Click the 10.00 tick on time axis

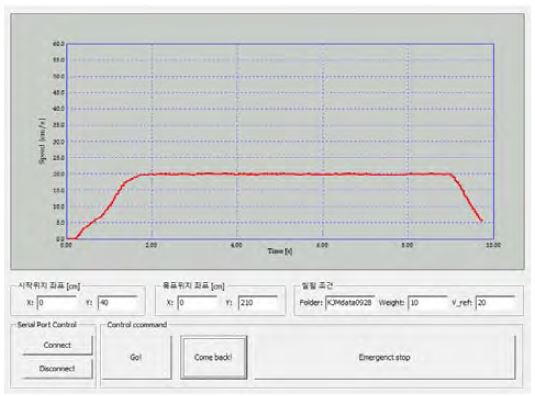493,245
